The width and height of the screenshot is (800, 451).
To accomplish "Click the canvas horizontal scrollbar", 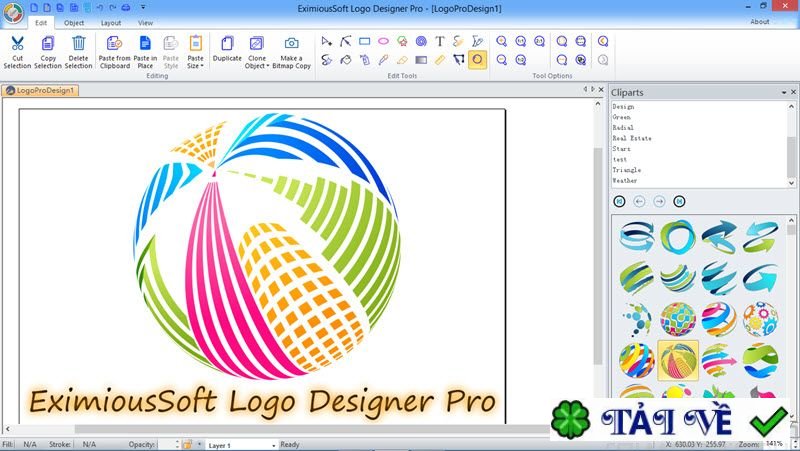I will pos(311,429).
